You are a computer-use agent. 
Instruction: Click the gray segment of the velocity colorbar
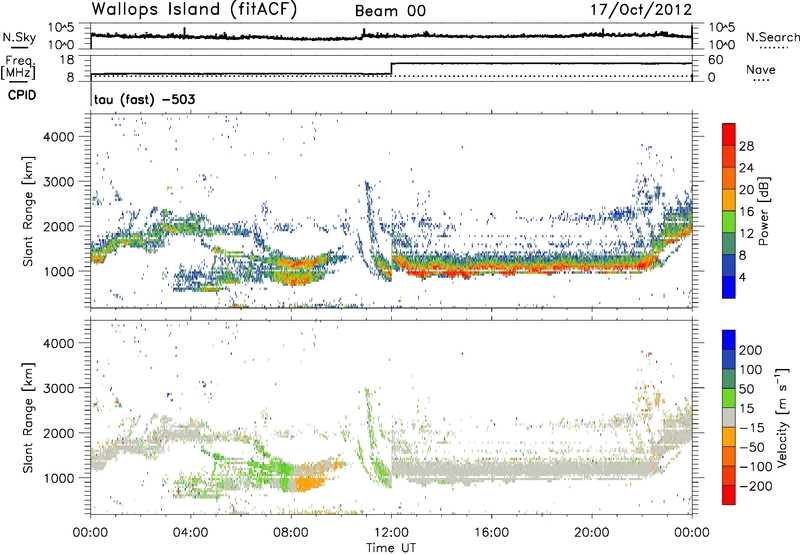pyautogui.click(x=729, y=418)
